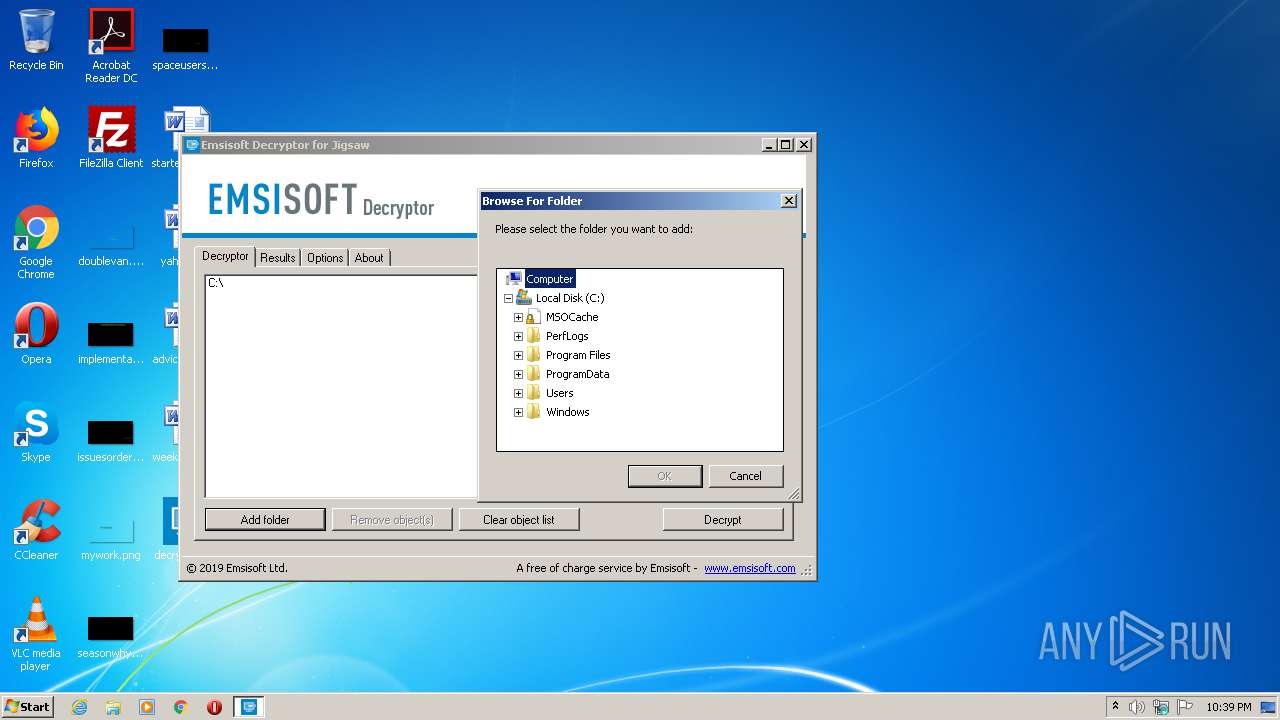Click the Clear object list button

[x=518, y=519]
